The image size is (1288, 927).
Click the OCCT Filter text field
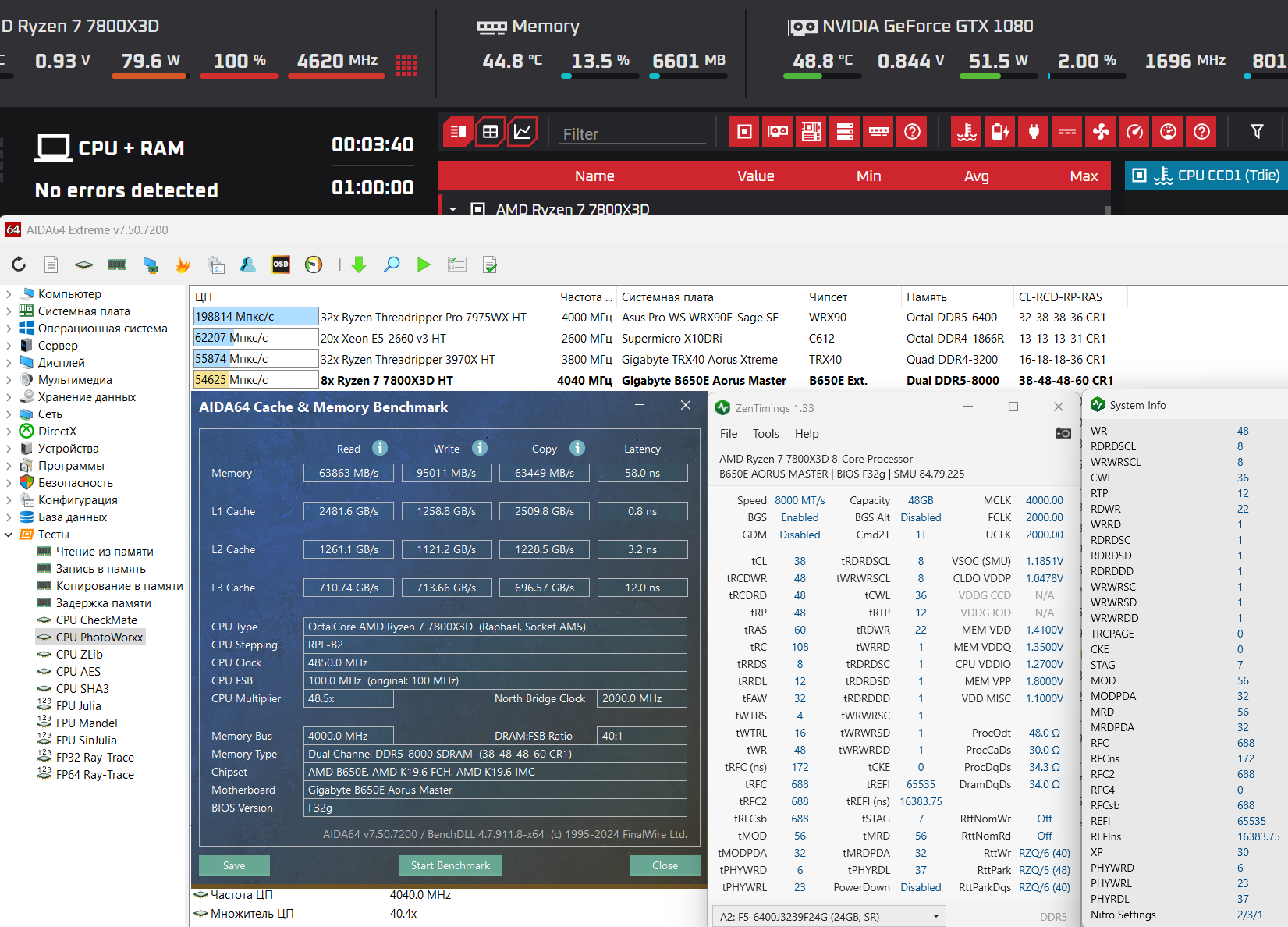(633, 133)
